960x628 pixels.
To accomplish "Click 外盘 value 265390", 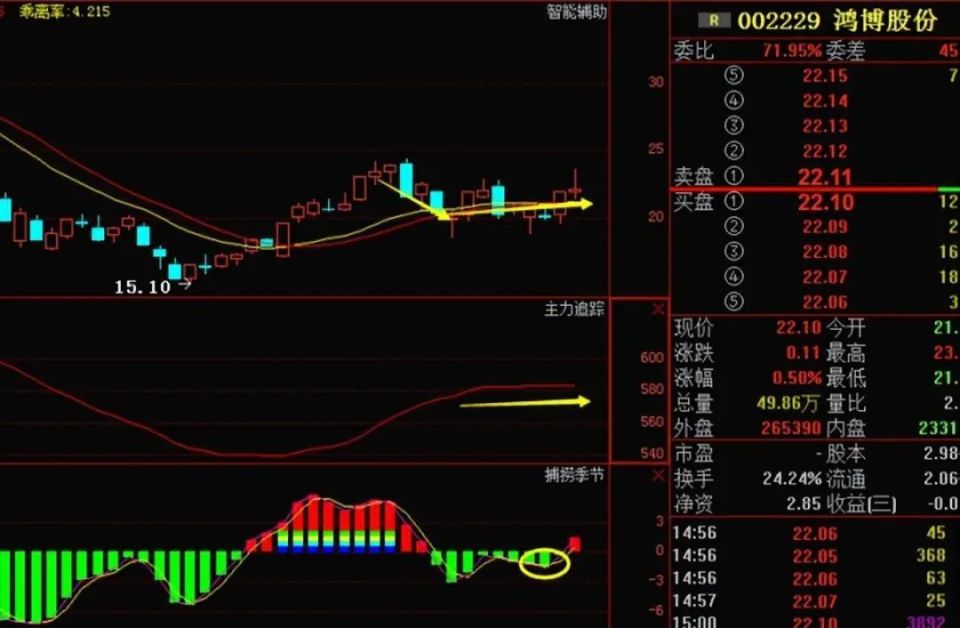I will [x=791, y=428].
